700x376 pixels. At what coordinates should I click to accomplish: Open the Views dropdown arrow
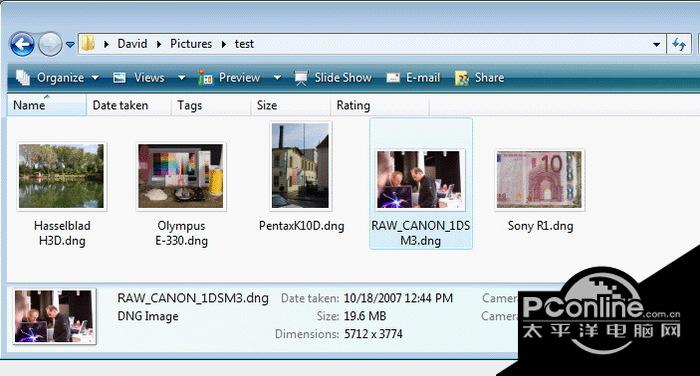181,78
